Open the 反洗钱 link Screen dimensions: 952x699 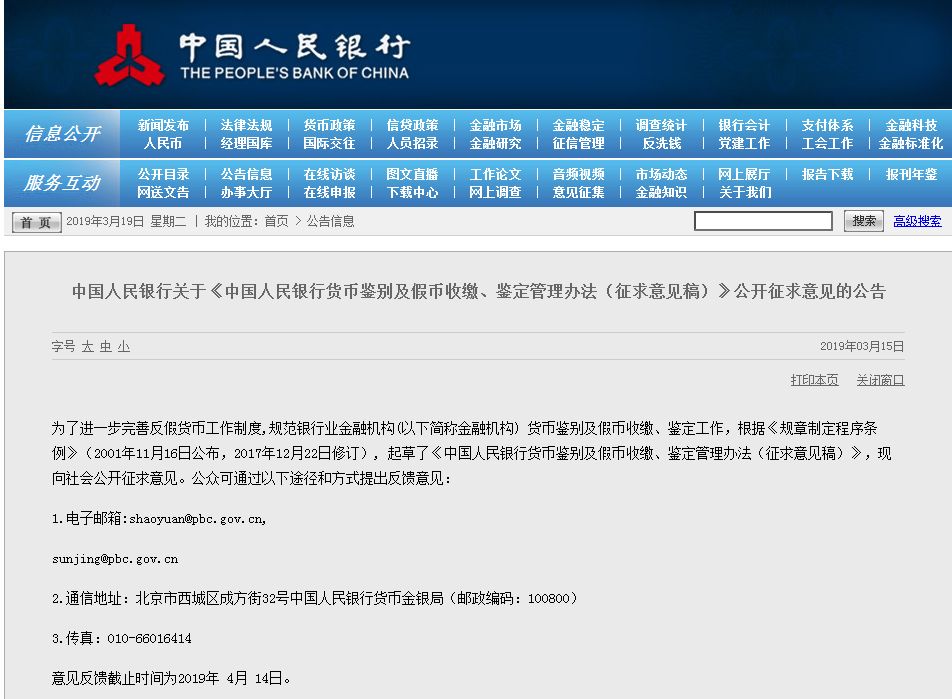(661, 143)
